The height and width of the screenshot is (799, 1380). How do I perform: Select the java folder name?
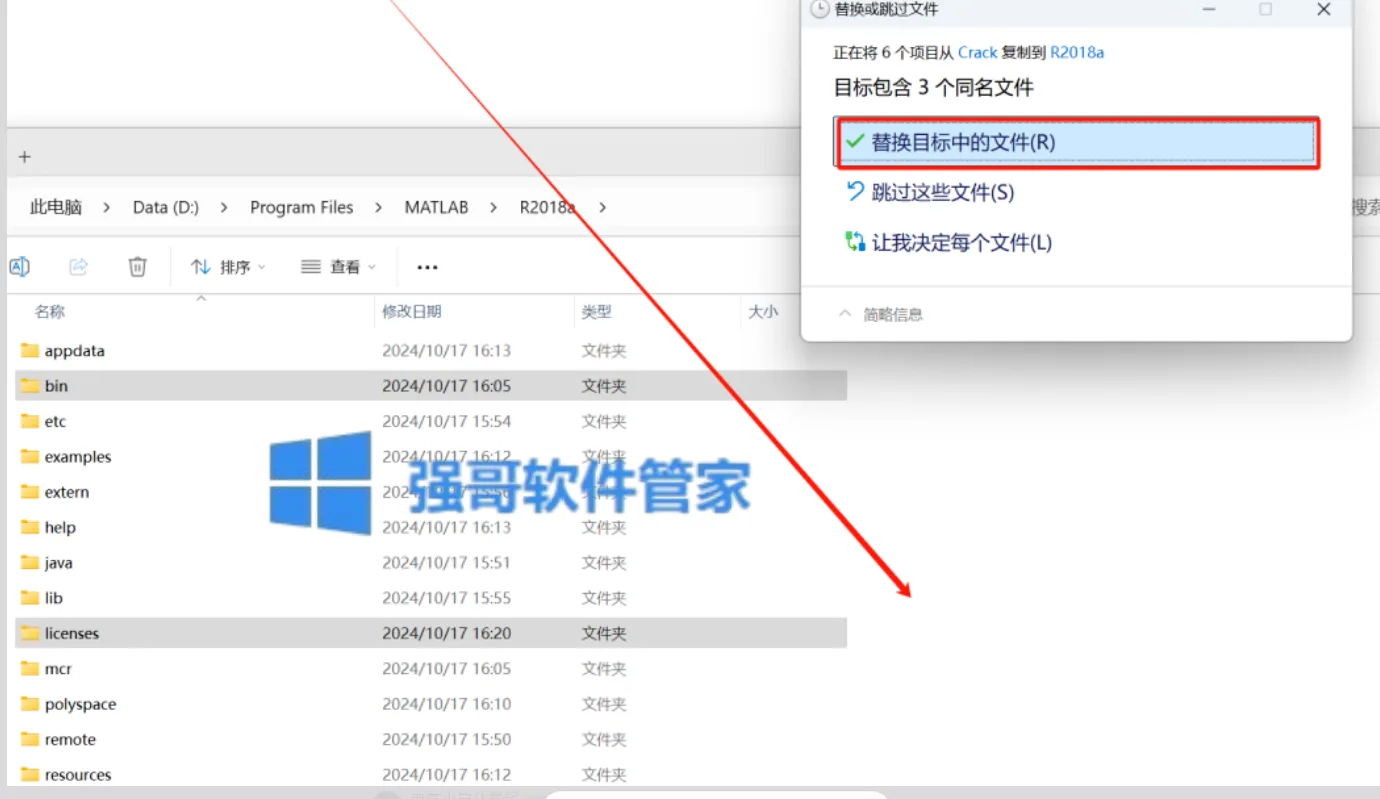59,563
